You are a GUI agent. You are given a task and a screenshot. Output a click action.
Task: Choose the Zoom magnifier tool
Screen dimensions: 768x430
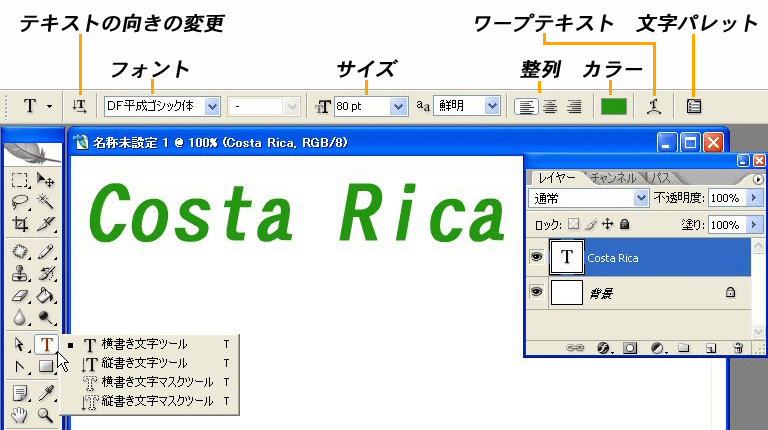(x=46, y=415)
